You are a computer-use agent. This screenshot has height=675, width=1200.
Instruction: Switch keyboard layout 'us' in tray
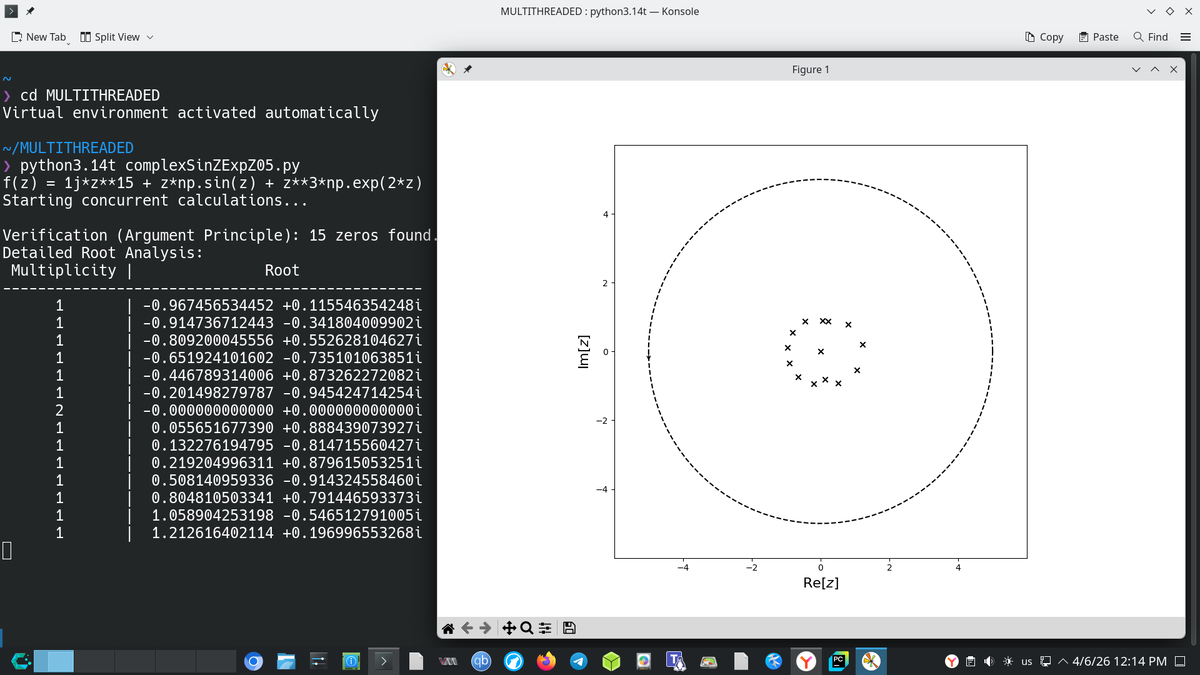pos(1027,661)
